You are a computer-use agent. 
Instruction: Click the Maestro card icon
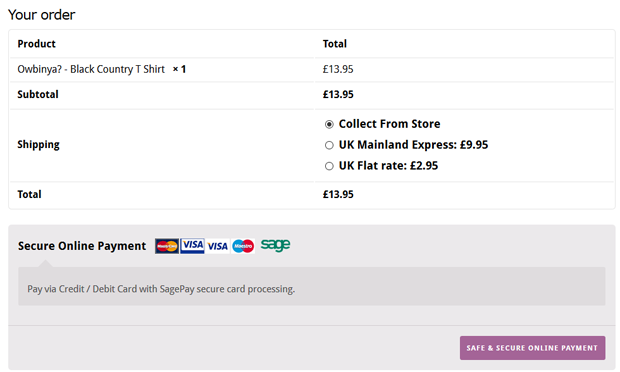point(243,246)
